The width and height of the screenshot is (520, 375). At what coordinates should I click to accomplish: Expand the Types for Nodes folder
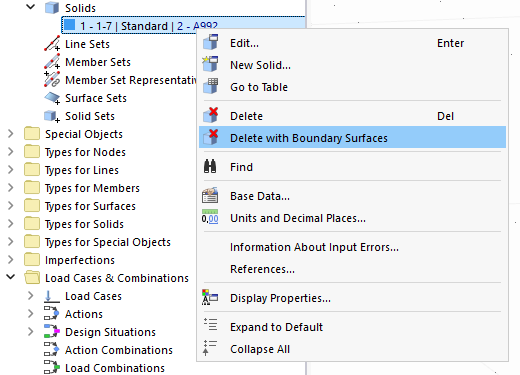click(x=11, y=152)
